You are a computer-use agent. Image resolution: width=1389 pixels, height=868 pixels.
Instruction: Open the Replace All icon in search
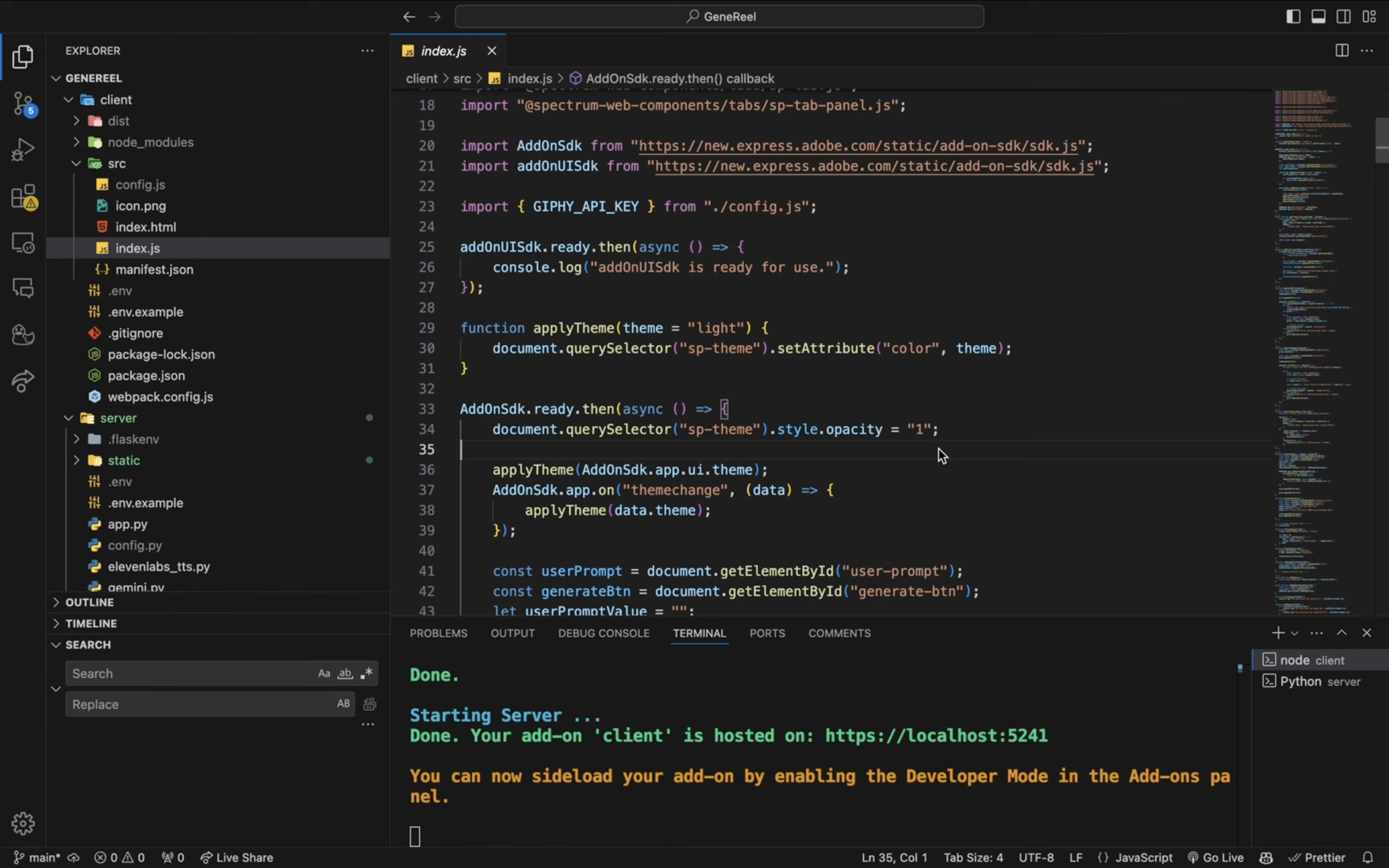tap(369, 704)
